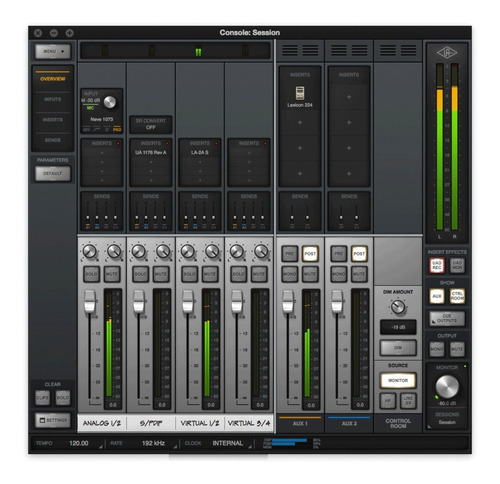Switch to the SENDS view
The height and width of the screenshot is (484, 500).
tap(53, 140)
